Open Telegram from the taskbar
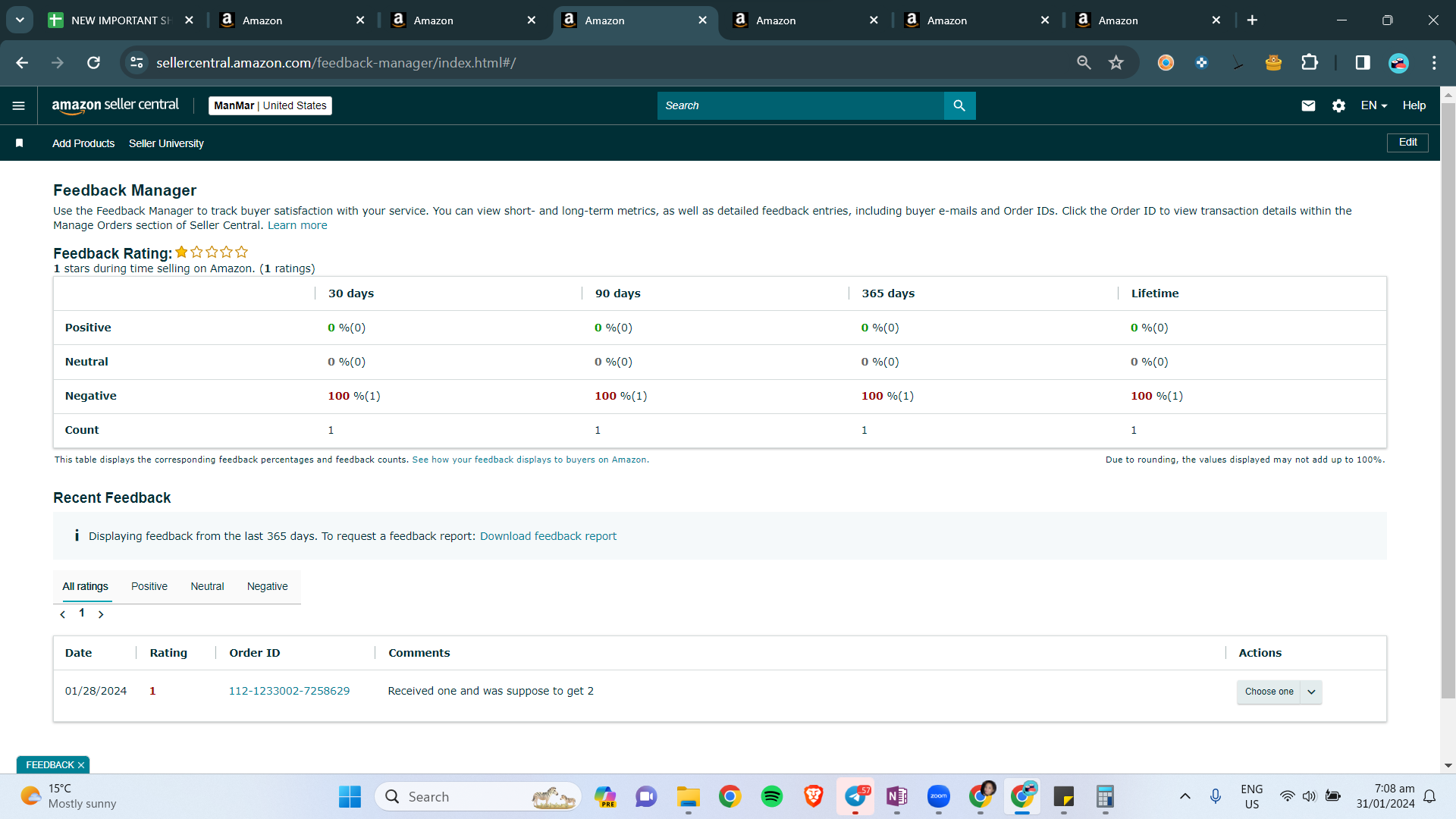The width and height of the screenshot is (1456, 819). (855, 797)
